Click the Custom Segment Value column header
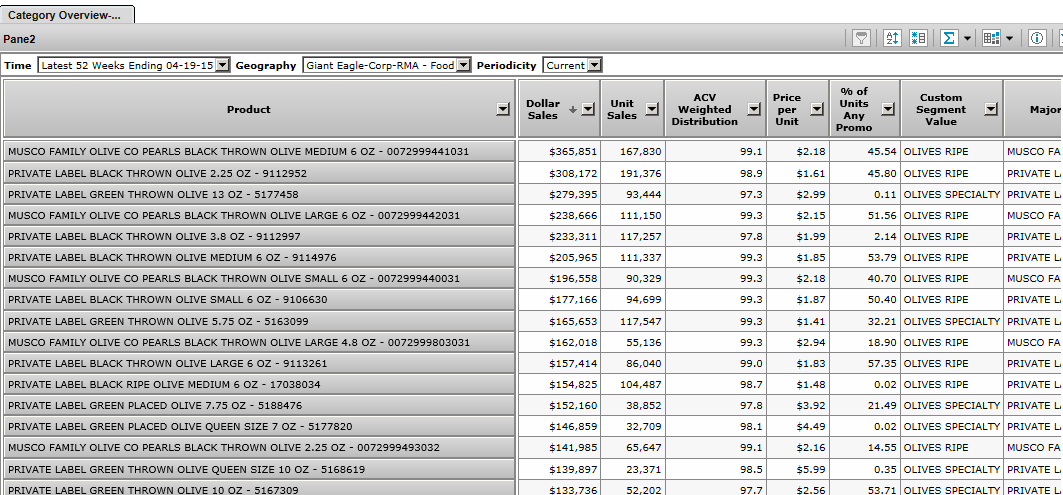1063x495 pixels. tap(940, 109)
